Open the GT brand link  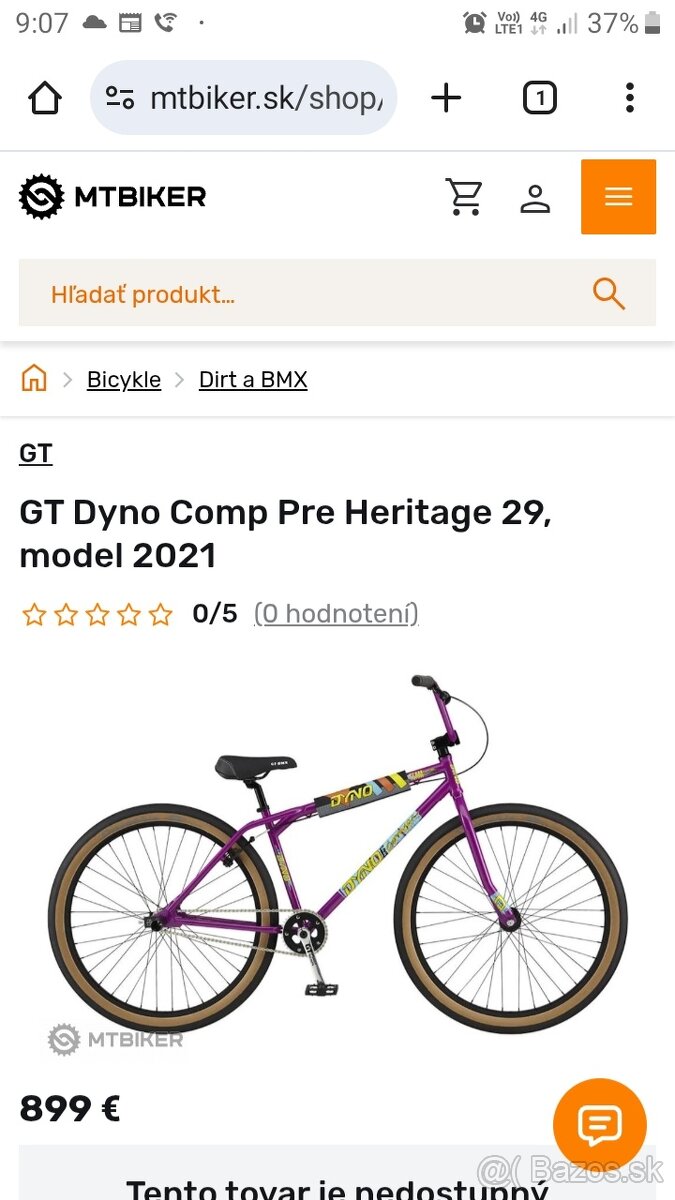coord(36,453)
